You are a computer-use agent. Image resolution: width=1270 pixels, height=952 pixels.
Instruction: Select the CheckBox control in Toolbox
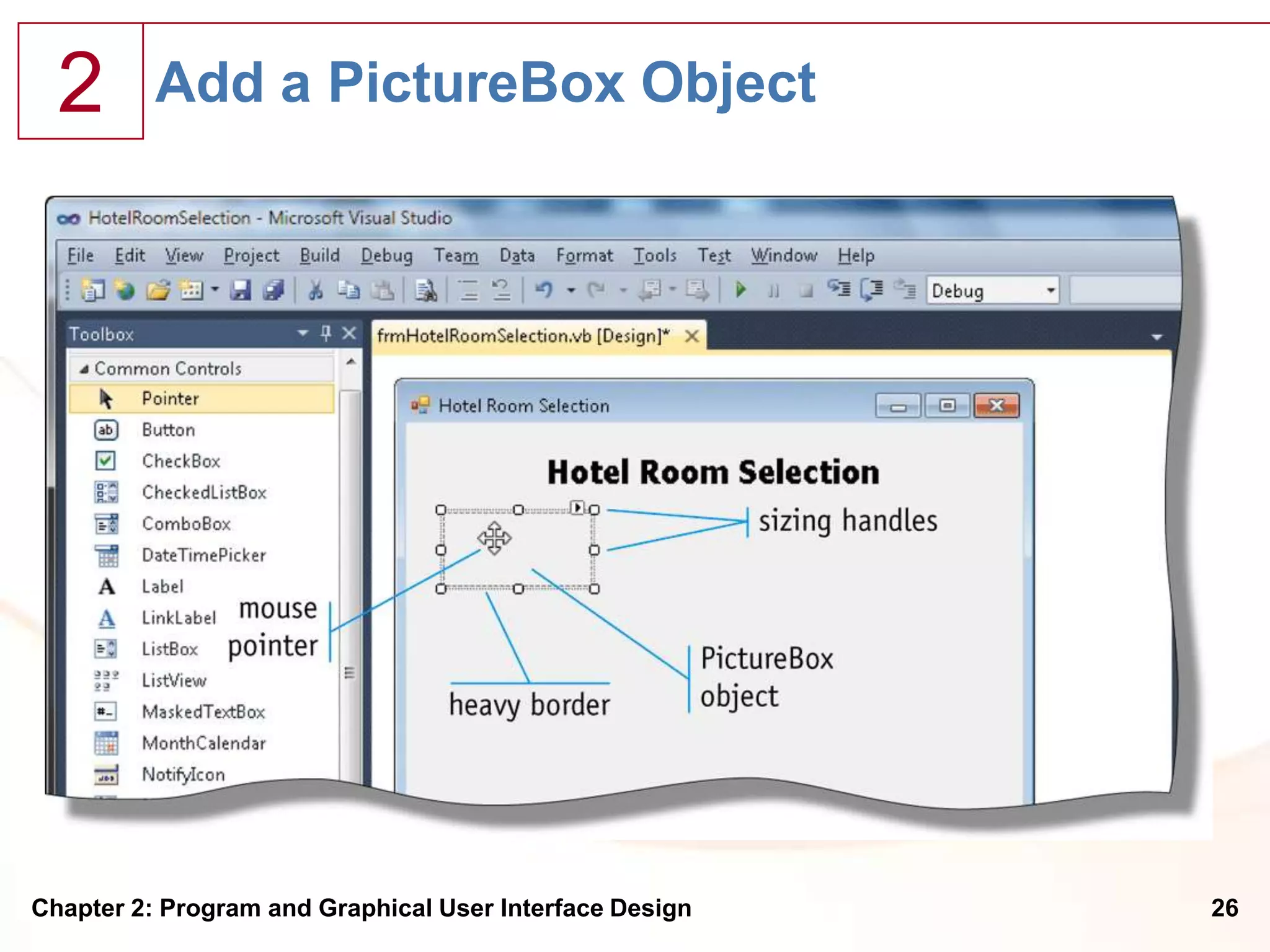click(x=202, y=461)
